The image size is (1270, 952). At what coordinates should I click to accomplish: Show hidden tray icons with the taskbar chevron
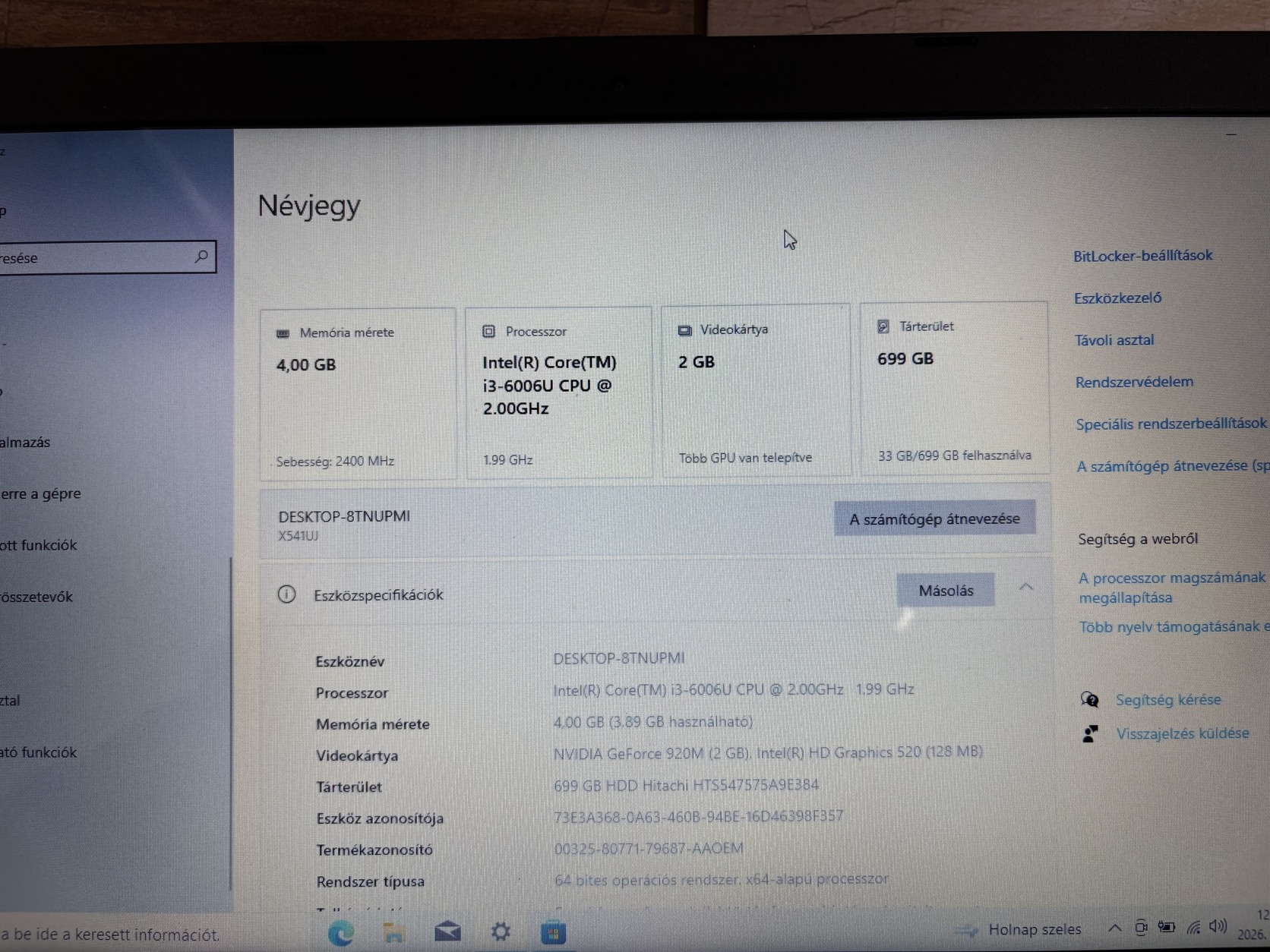(1114, 928)
